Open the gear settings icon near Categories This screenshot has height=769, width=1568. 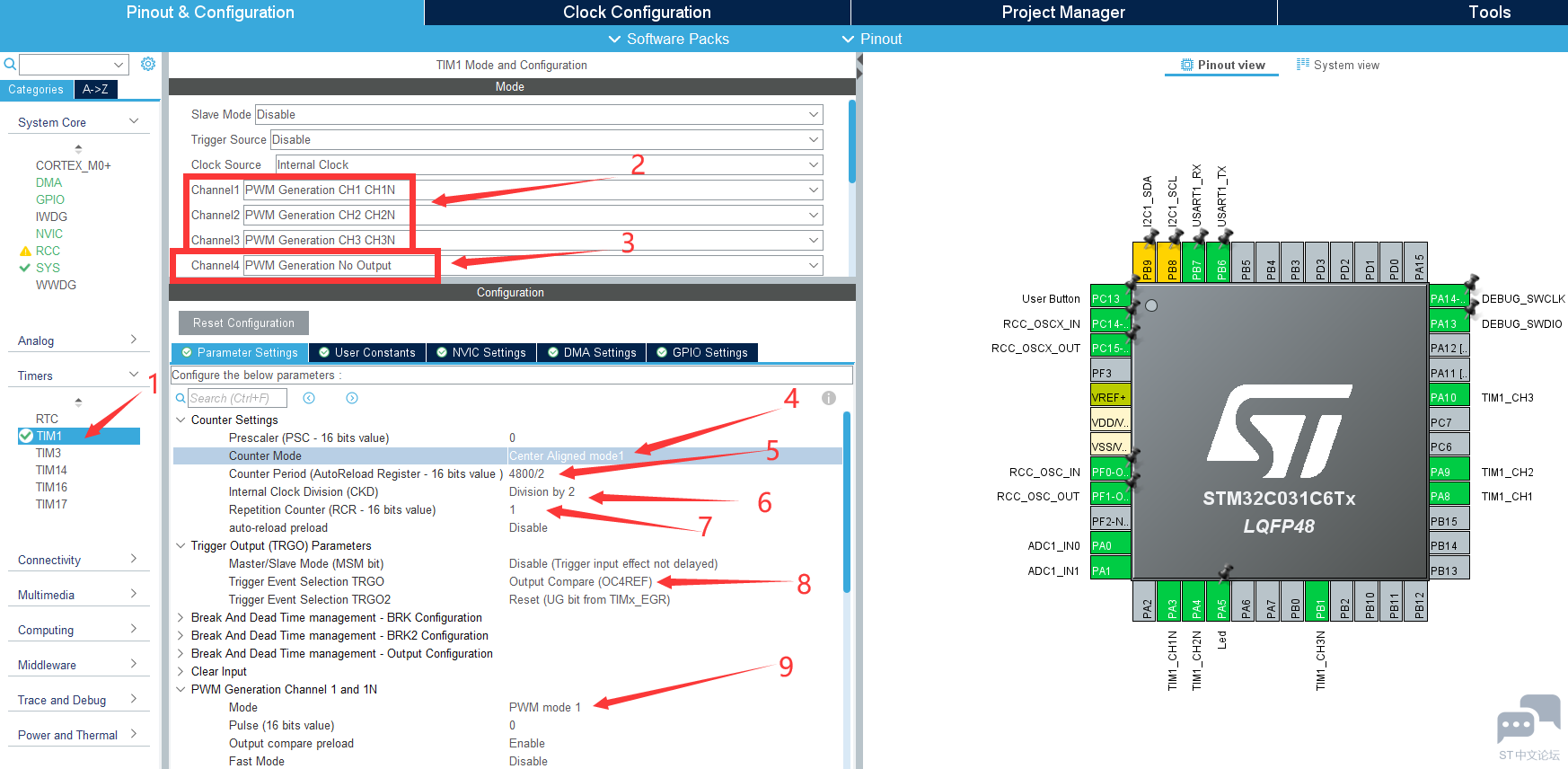click(148, 64)
